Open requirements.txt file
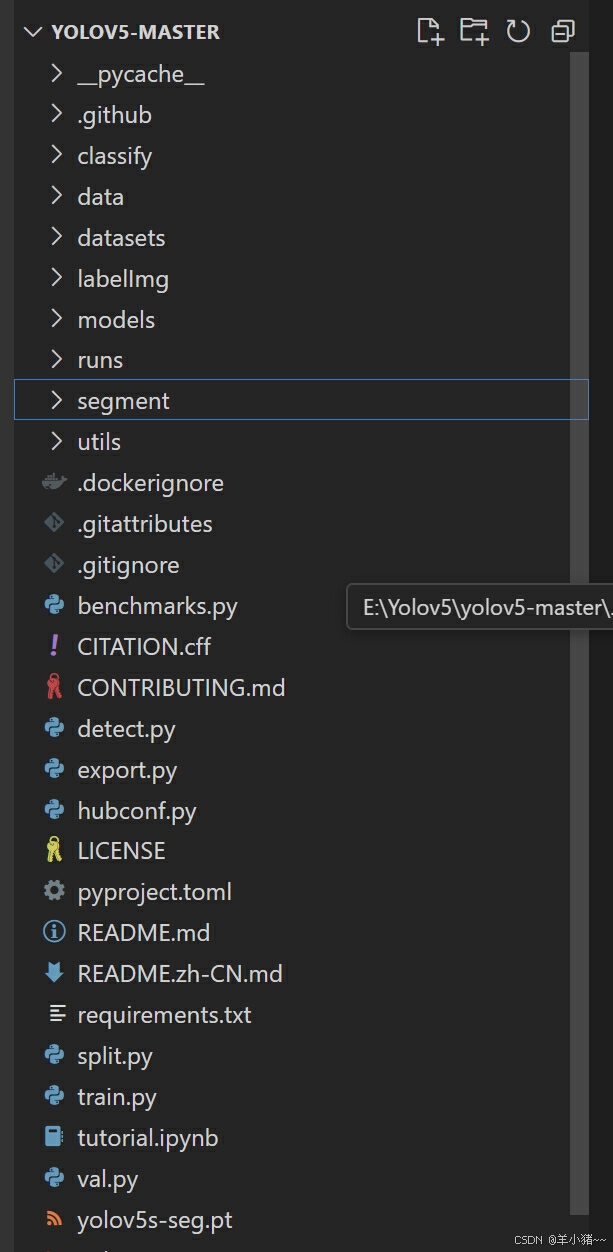Image resolution: width=613 pixels, height=1252 pixels. pos(165,1015)
